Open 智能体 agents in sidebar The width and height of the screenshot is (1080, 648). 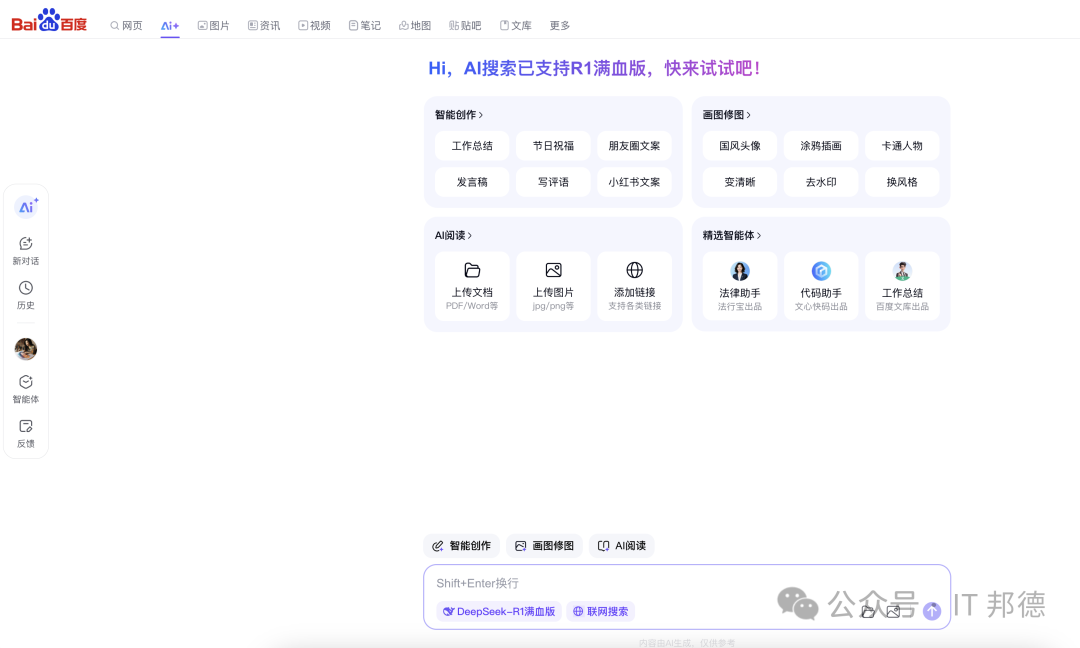(x=26, y=389)
